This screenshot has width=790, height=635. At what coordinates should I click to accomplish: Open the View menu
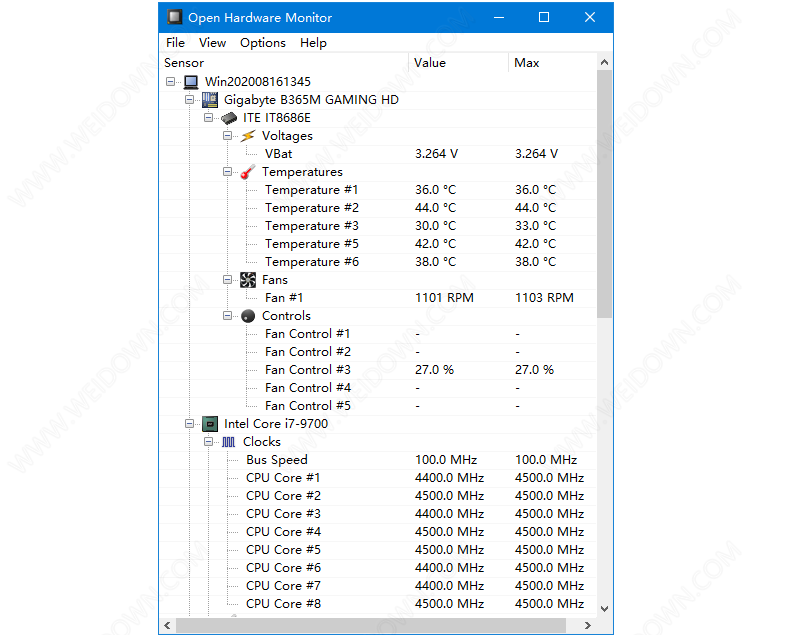[x=212, y=43]
